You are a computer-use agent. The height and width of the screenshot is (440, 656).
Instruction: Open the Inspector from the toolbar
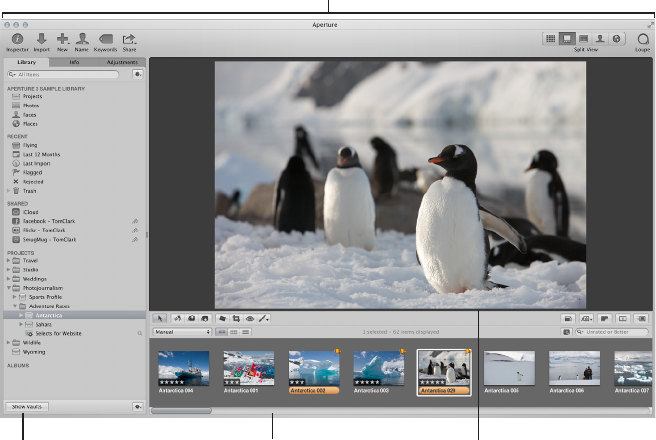(x=17, y=39)
